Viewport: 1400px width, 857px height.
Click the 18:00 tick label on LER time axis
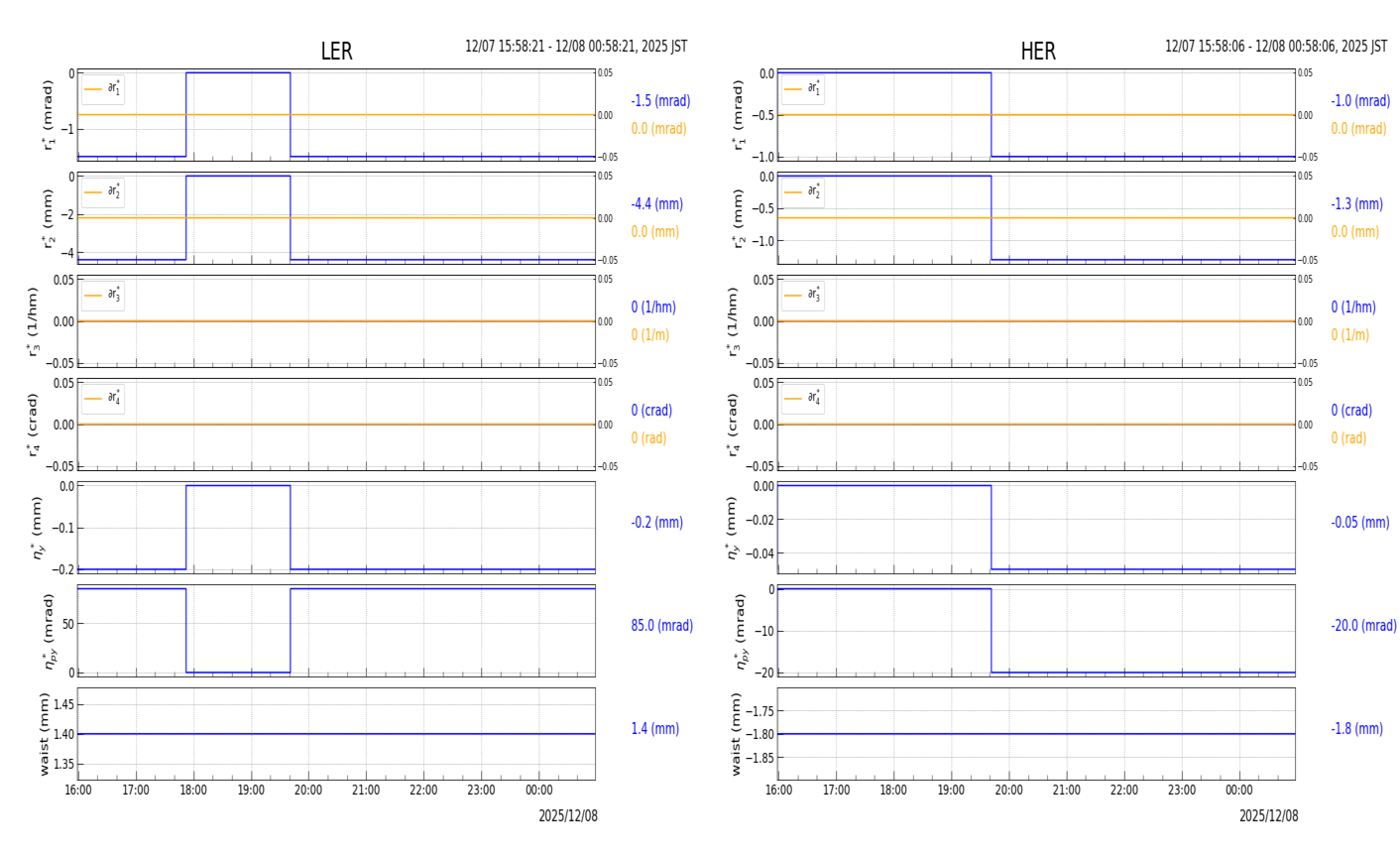(x=193, y=791)
